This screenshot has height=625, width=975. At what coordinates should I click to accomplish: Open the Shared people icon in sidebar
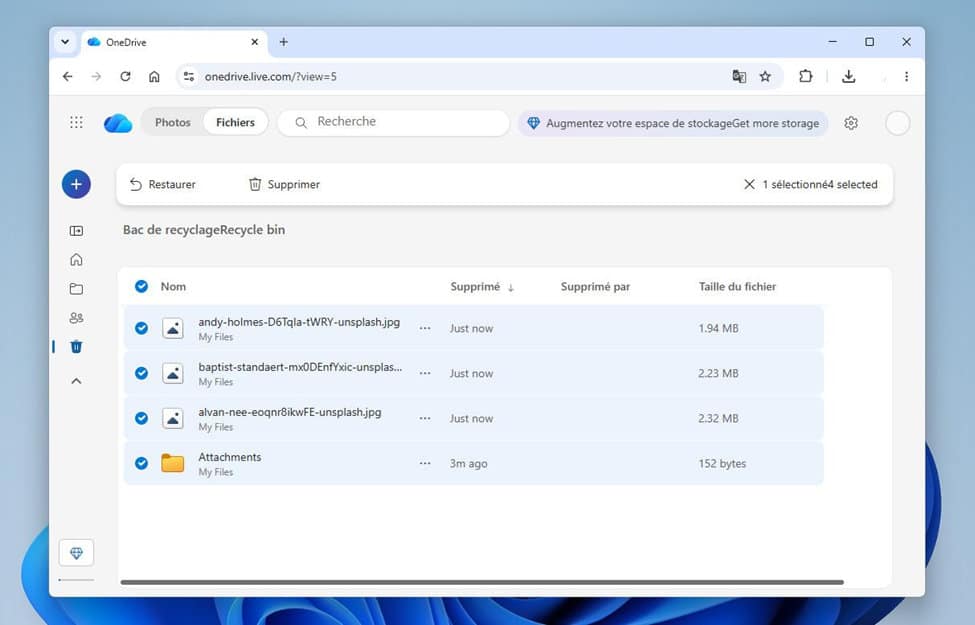click(x=76, y=318)
